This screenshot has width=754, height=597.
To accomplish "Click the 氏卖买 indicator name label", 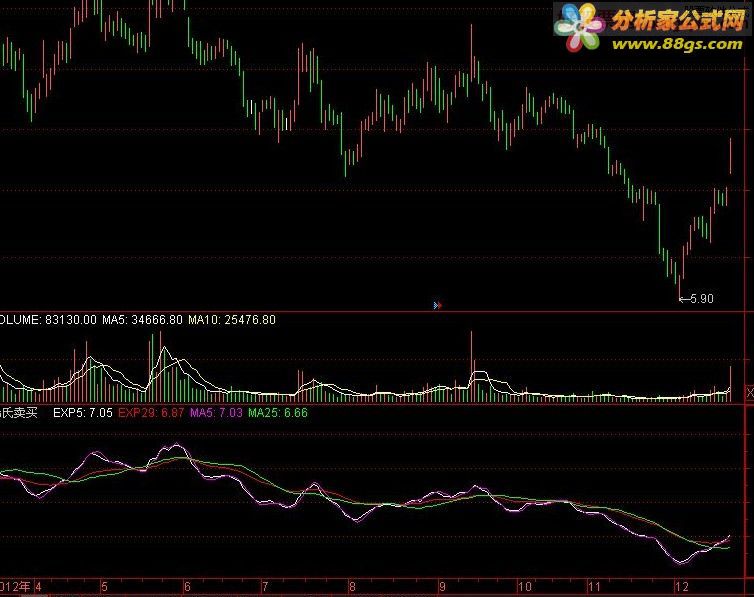I will tap(19, 412).
